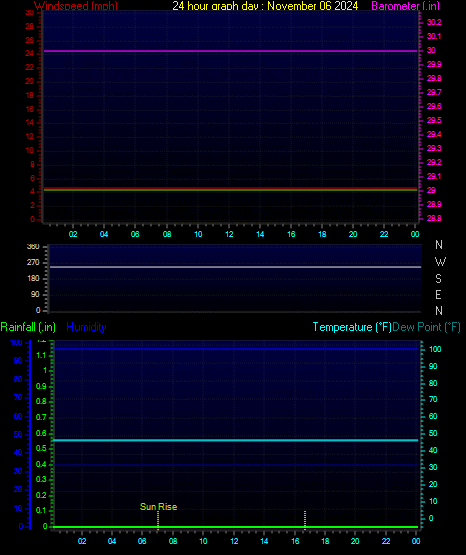This screenshot has width=466, height=555.
Task: Click the hour '06' label under windspeed graph
Action: (x=135, y=234)
